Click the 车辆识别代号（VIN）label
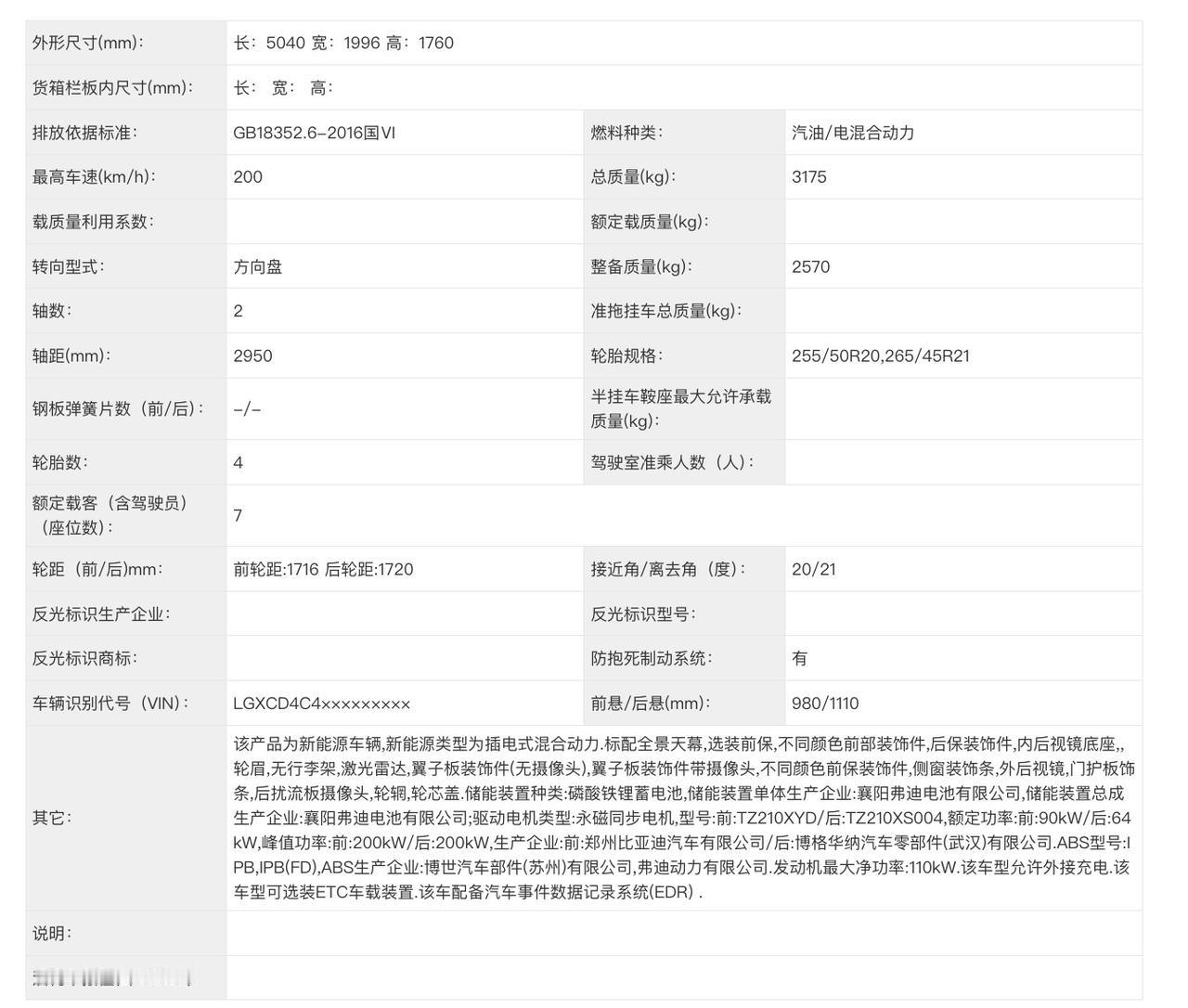The image size is (1188, 1008). tap(110, 703)
